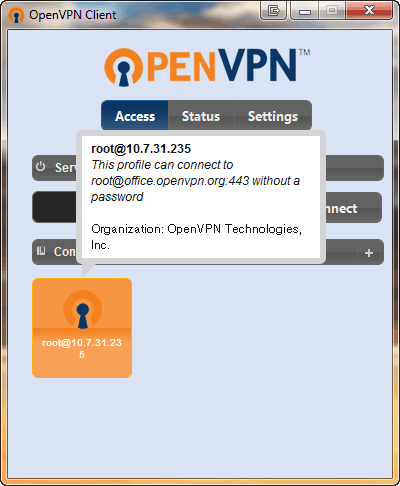Image resolution: width=400 pixels, height=486 pixels.
Task: Click the OpenVPN icon in the title bar
Action: [x=16, y=15]
